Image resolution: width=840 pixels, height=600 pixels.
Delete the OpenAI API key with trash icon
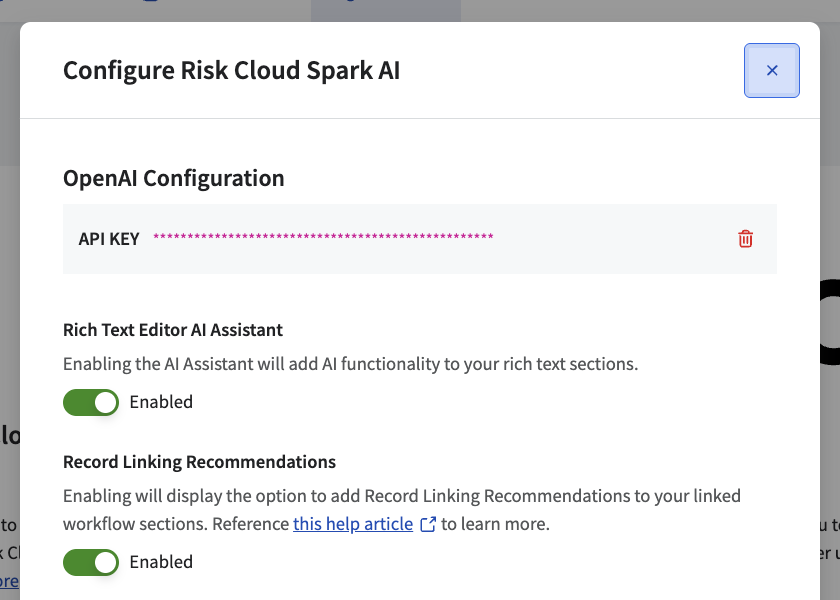pyautogui.click(x=745, y=239)
